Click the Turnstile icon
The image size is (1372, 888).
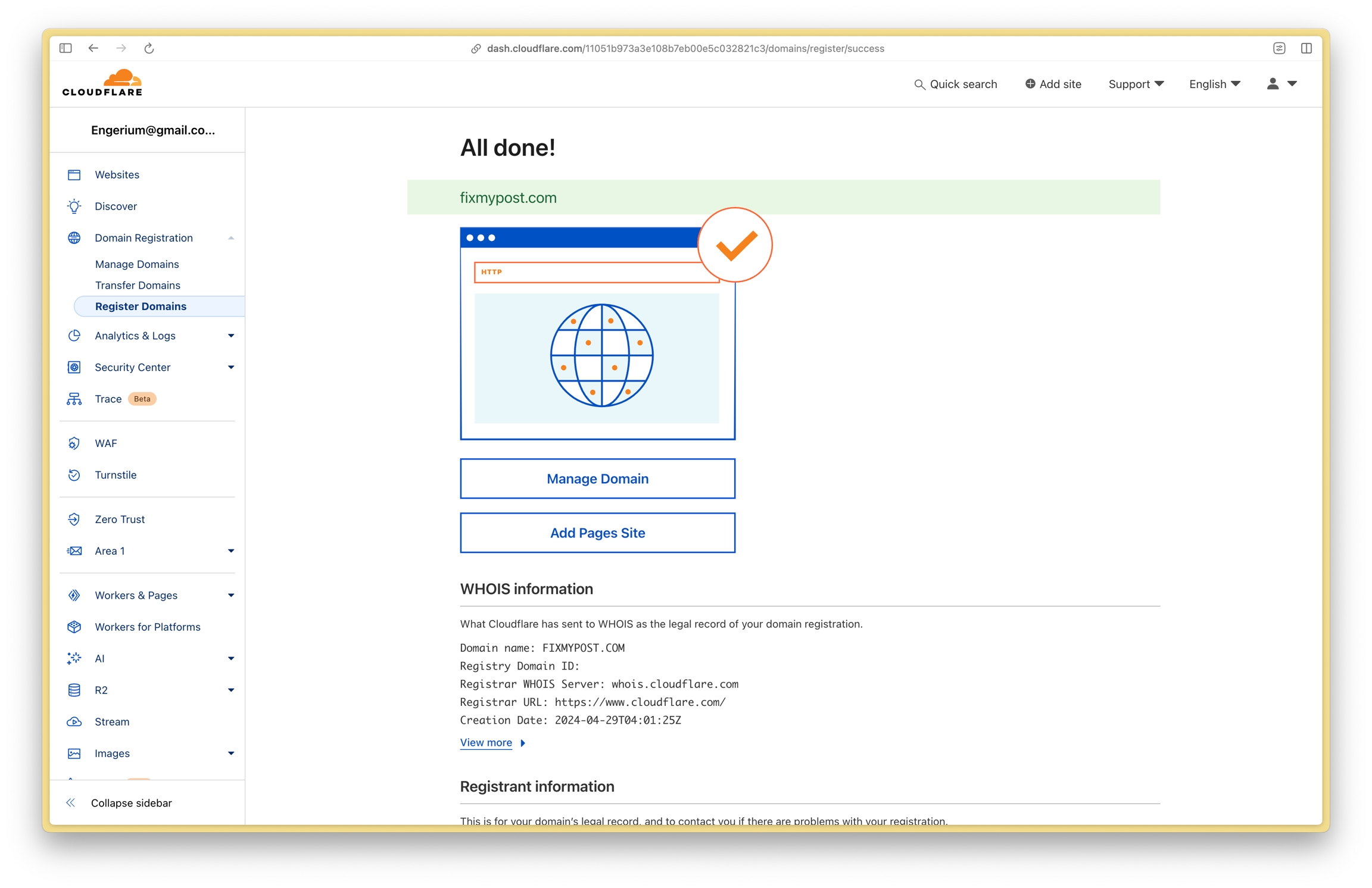[x=74, y=475]
